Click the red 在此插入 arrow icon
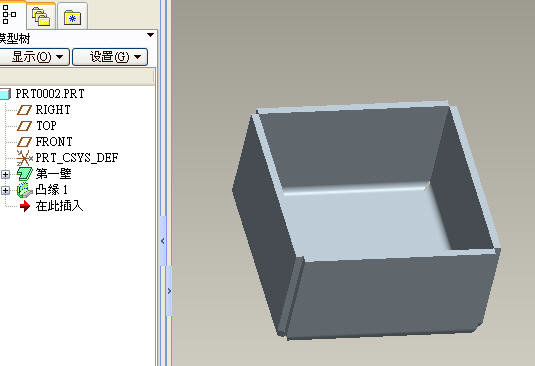This screenshot has width=535, height=366. 25,206
